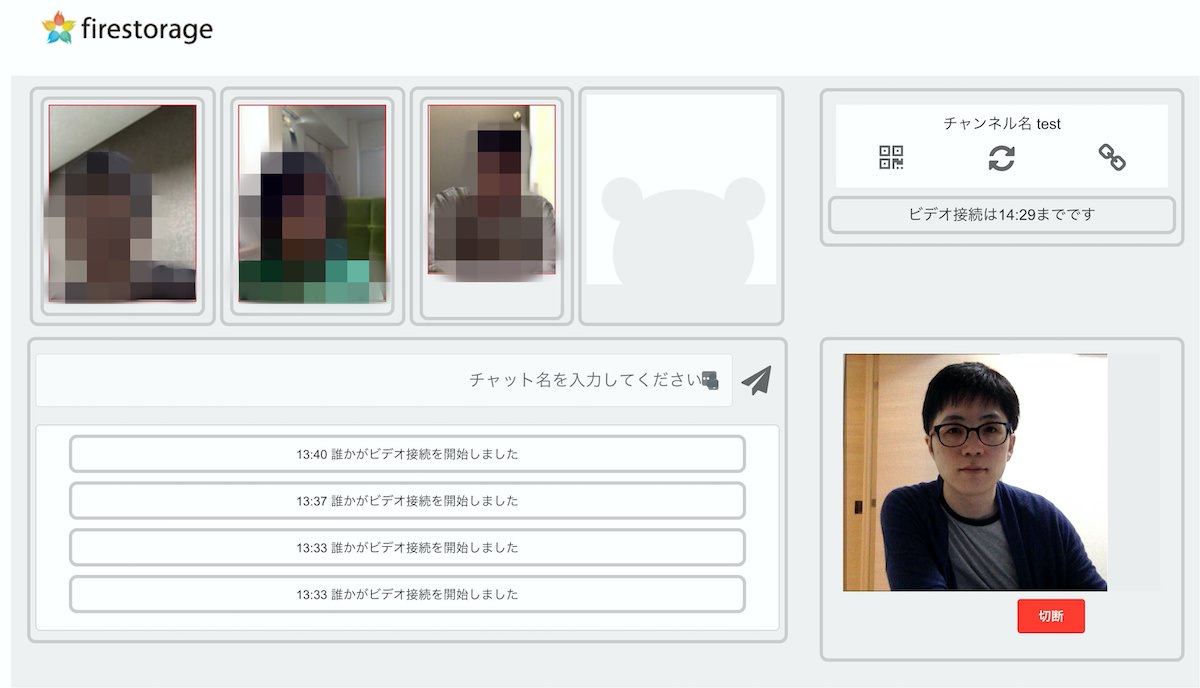The height and width of the screenshot is (688, 1200).
Task: Open the leftmost participant video tile
Action: pyautogui.click(x=122, y=203)
